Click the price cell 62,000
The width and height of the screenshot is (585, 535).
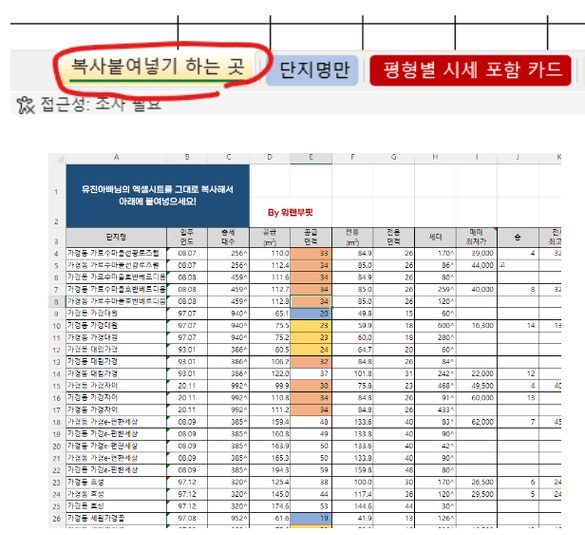476,422
